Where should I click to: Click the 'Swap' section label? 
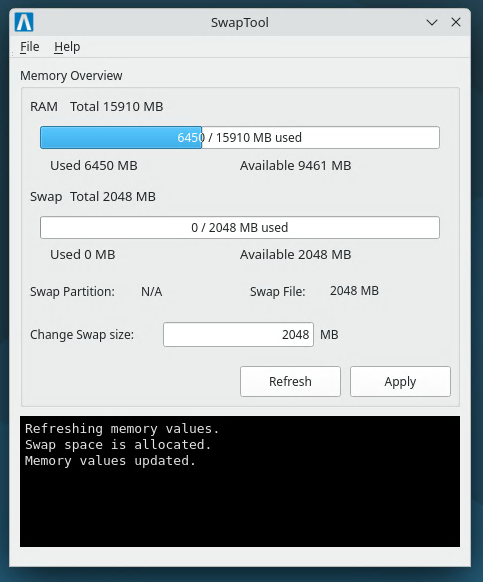pos(46,196)
